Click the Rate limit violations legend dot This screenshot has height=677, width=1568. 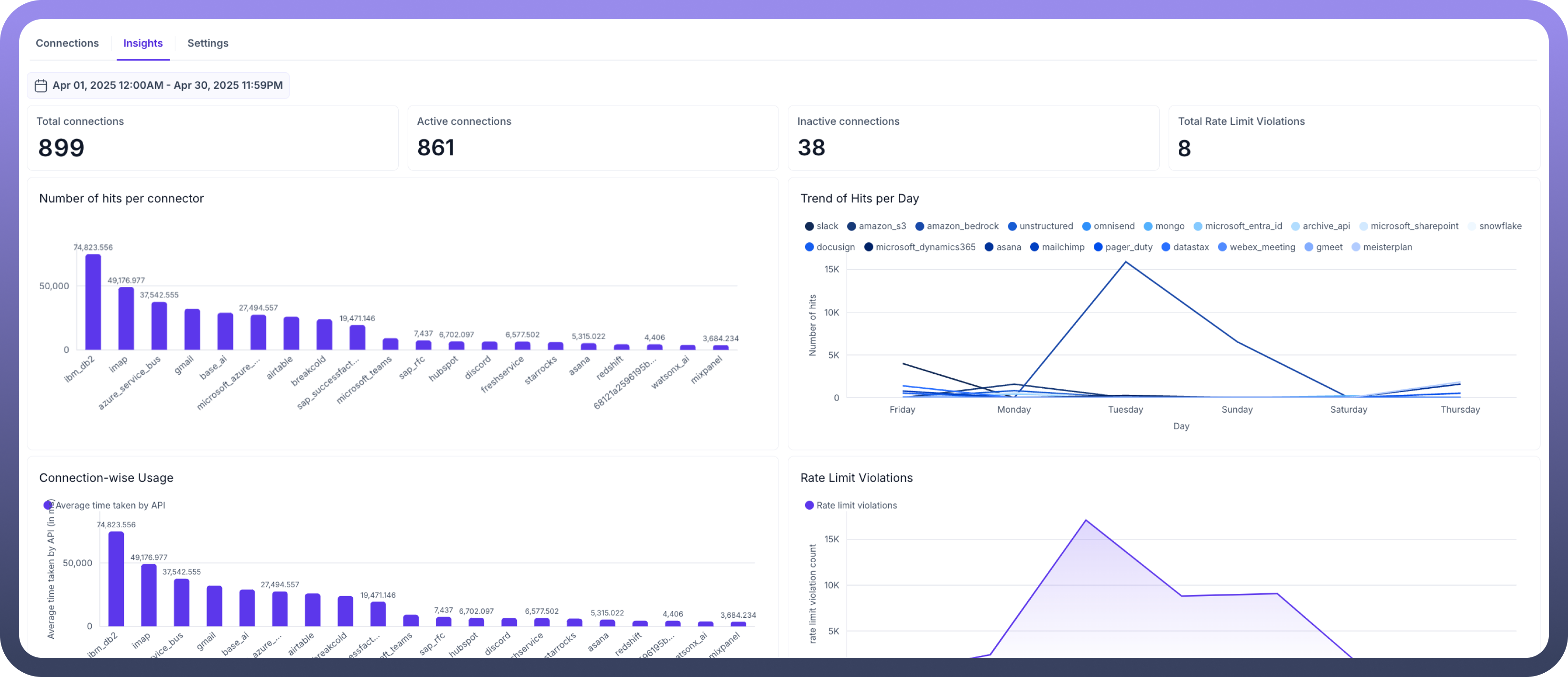(809, 505)
